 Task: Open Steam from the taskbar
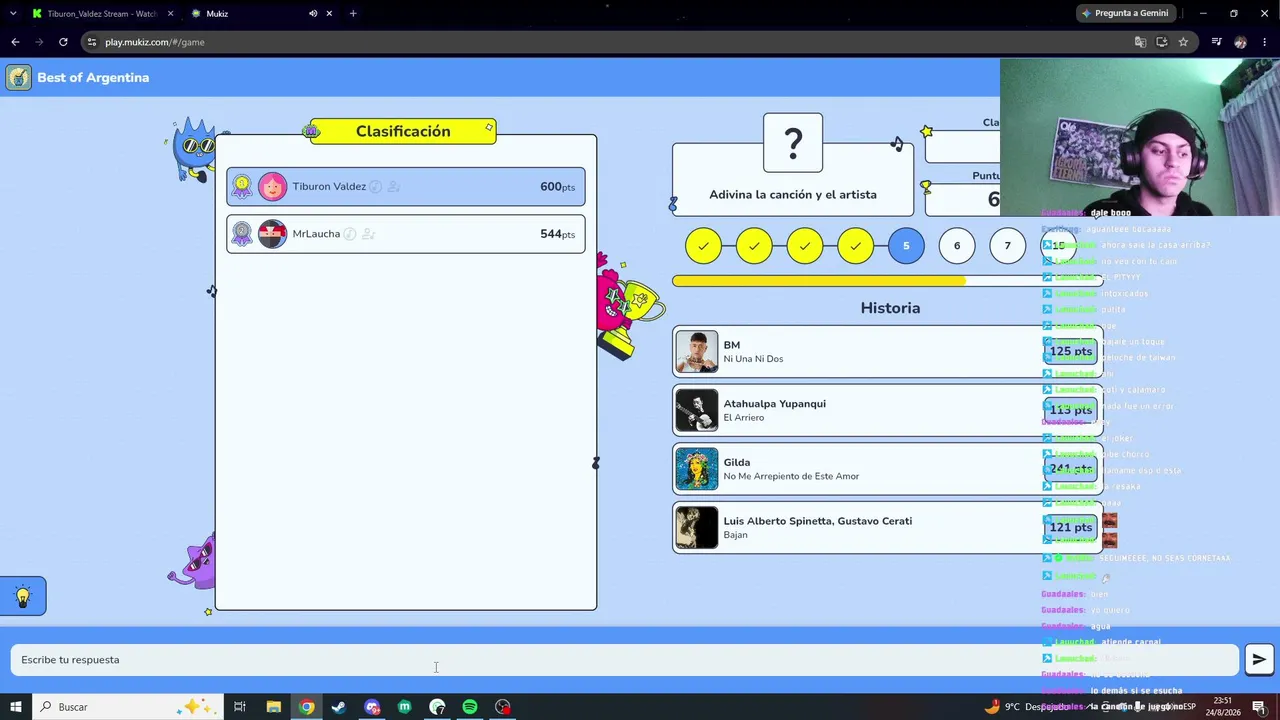pos(339,707)
